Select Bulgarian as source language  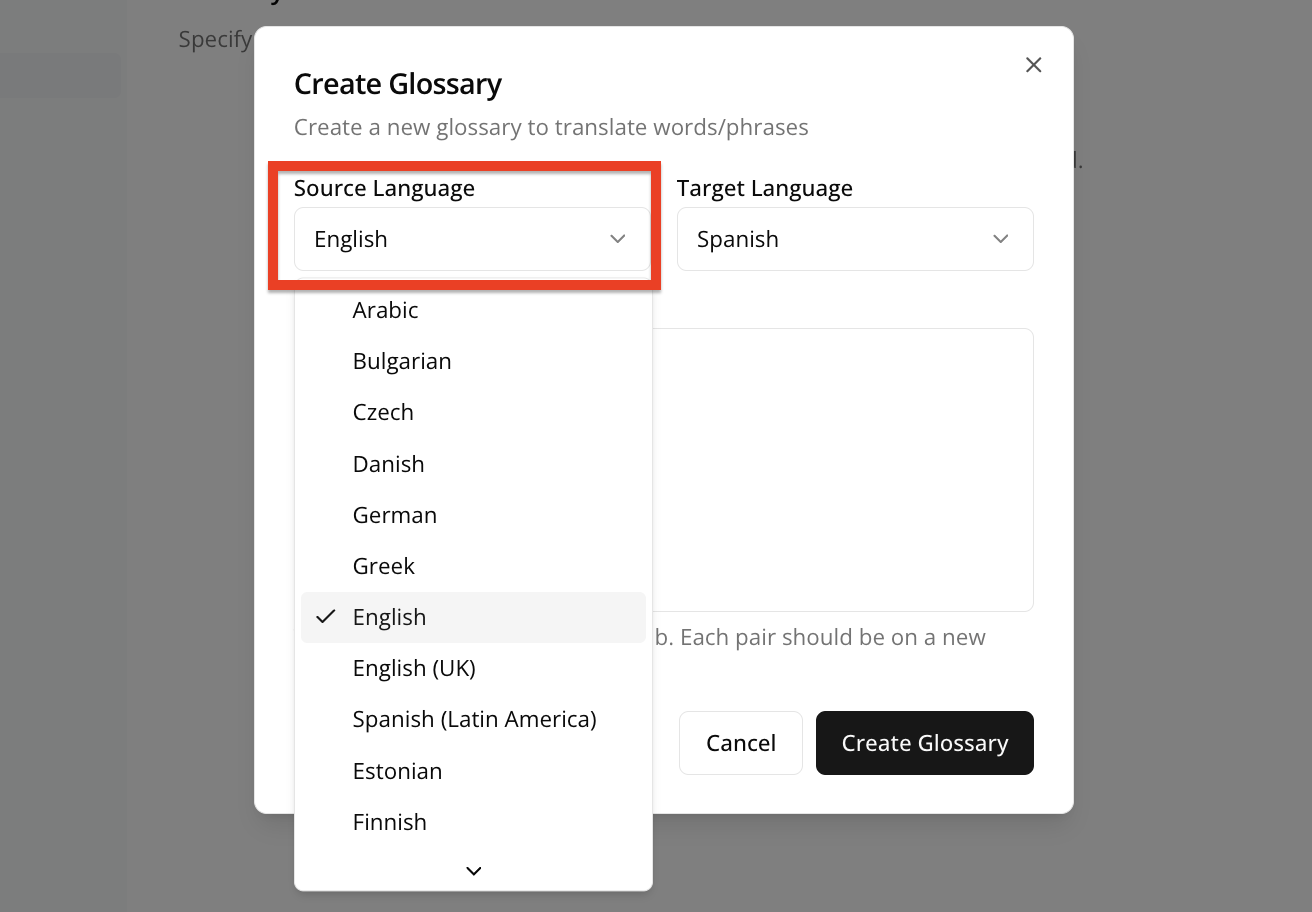tap(402, 361)
